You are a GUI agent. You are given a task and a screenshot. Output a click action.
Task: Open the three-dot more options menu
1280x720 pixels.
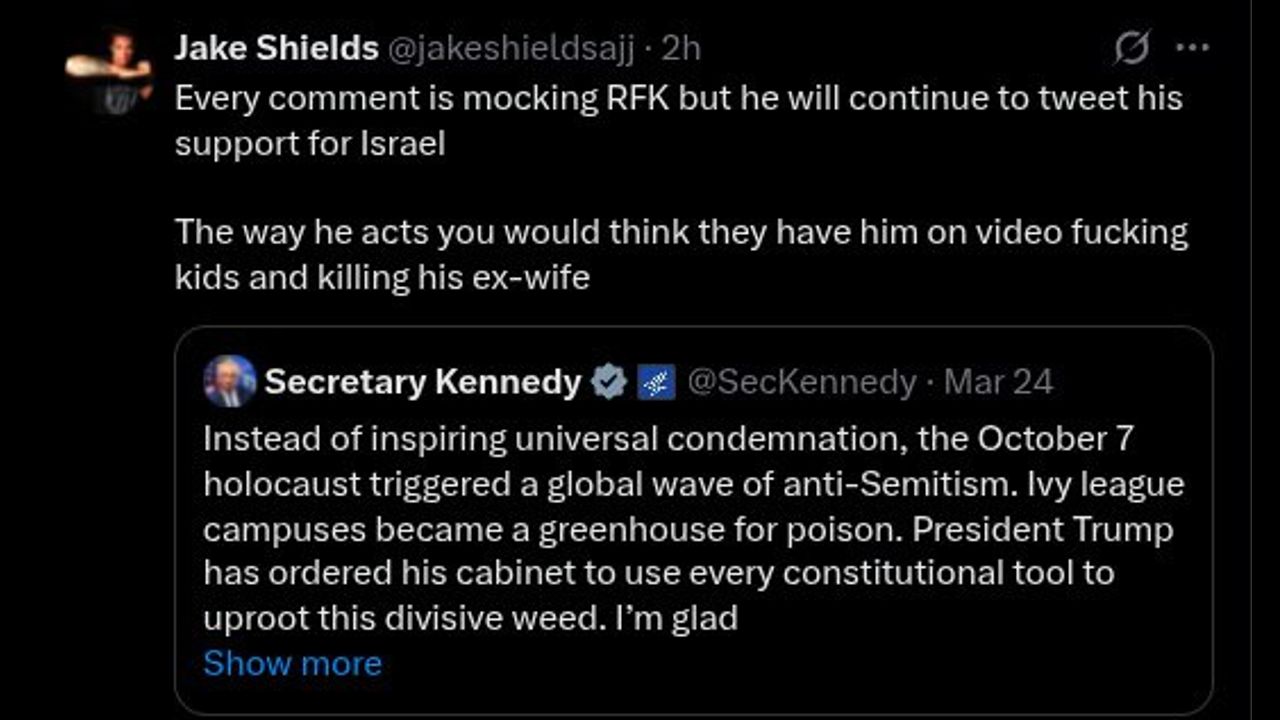(1192, 48)
